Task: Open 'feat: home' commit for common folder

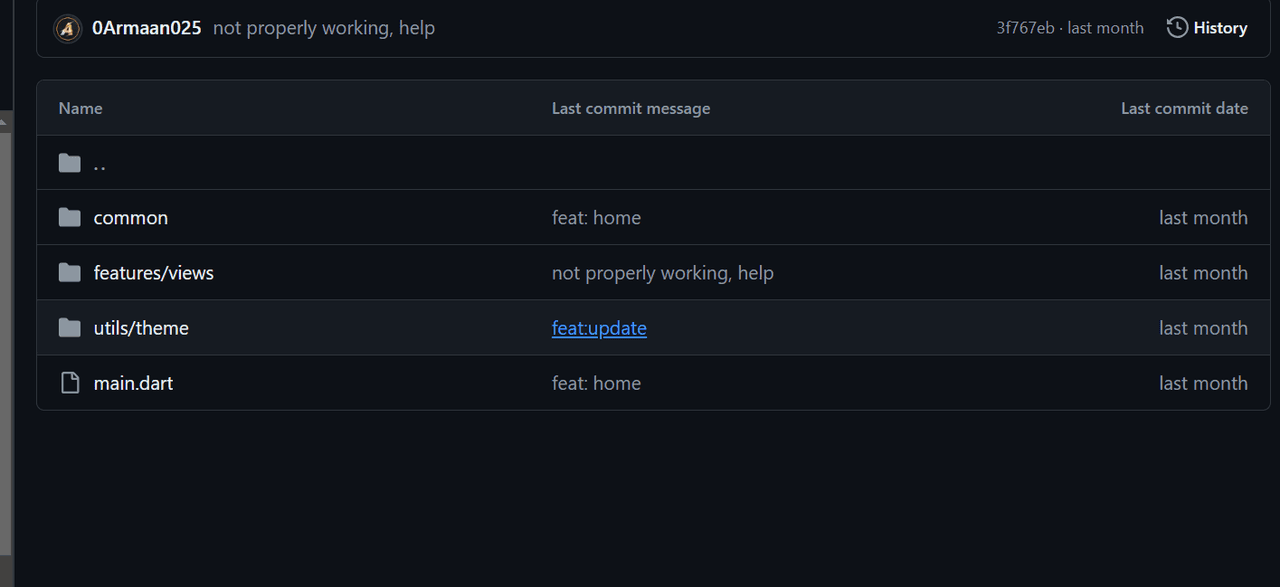Action: pos(596,218)
